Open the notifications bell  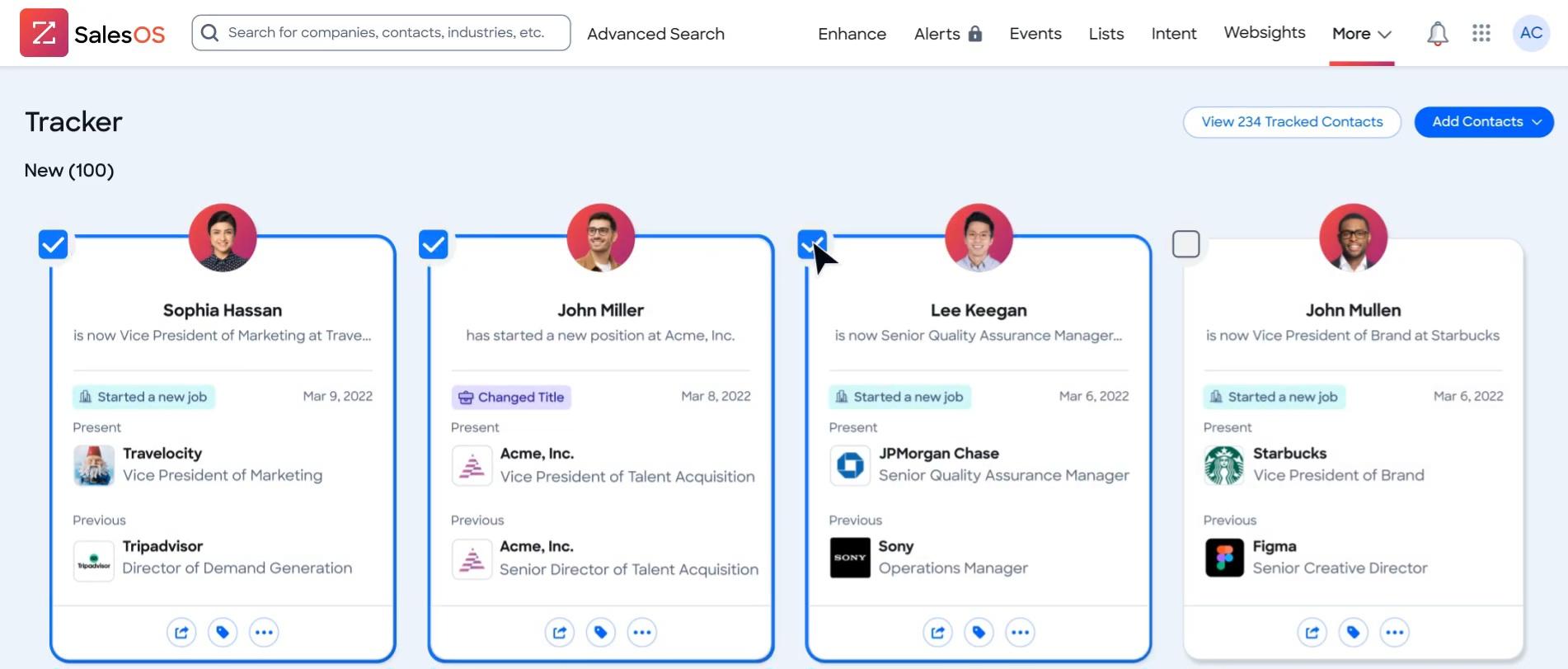tap(1437, 33)
